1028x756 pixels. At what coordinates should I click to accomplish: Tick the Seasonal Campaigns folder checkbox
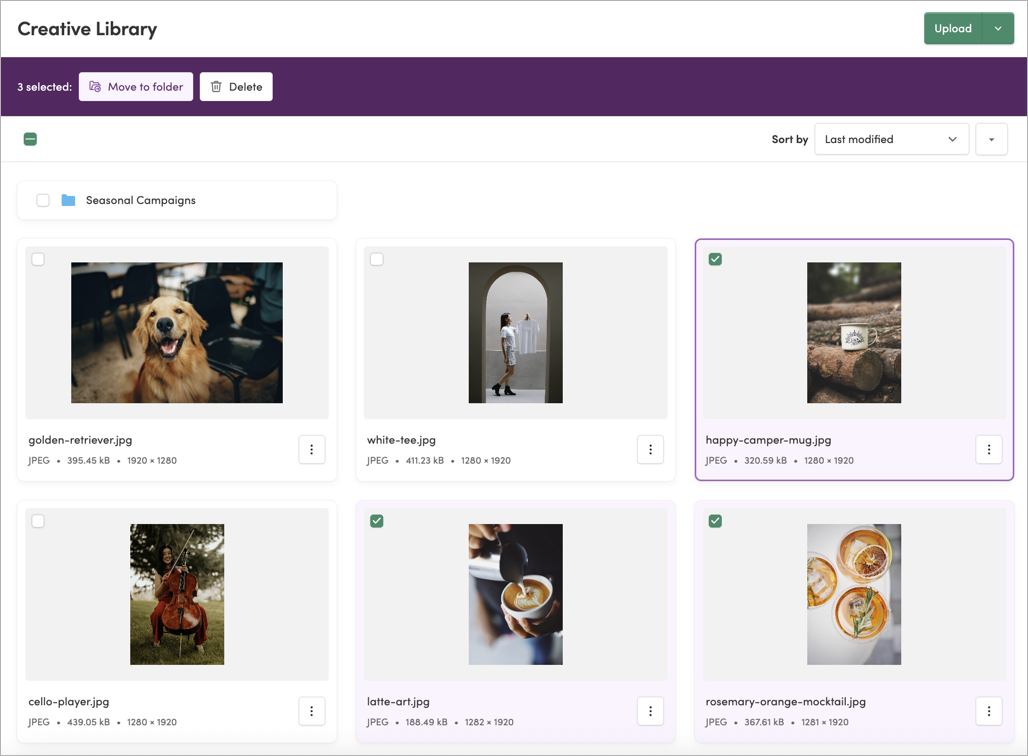(43, 200)
